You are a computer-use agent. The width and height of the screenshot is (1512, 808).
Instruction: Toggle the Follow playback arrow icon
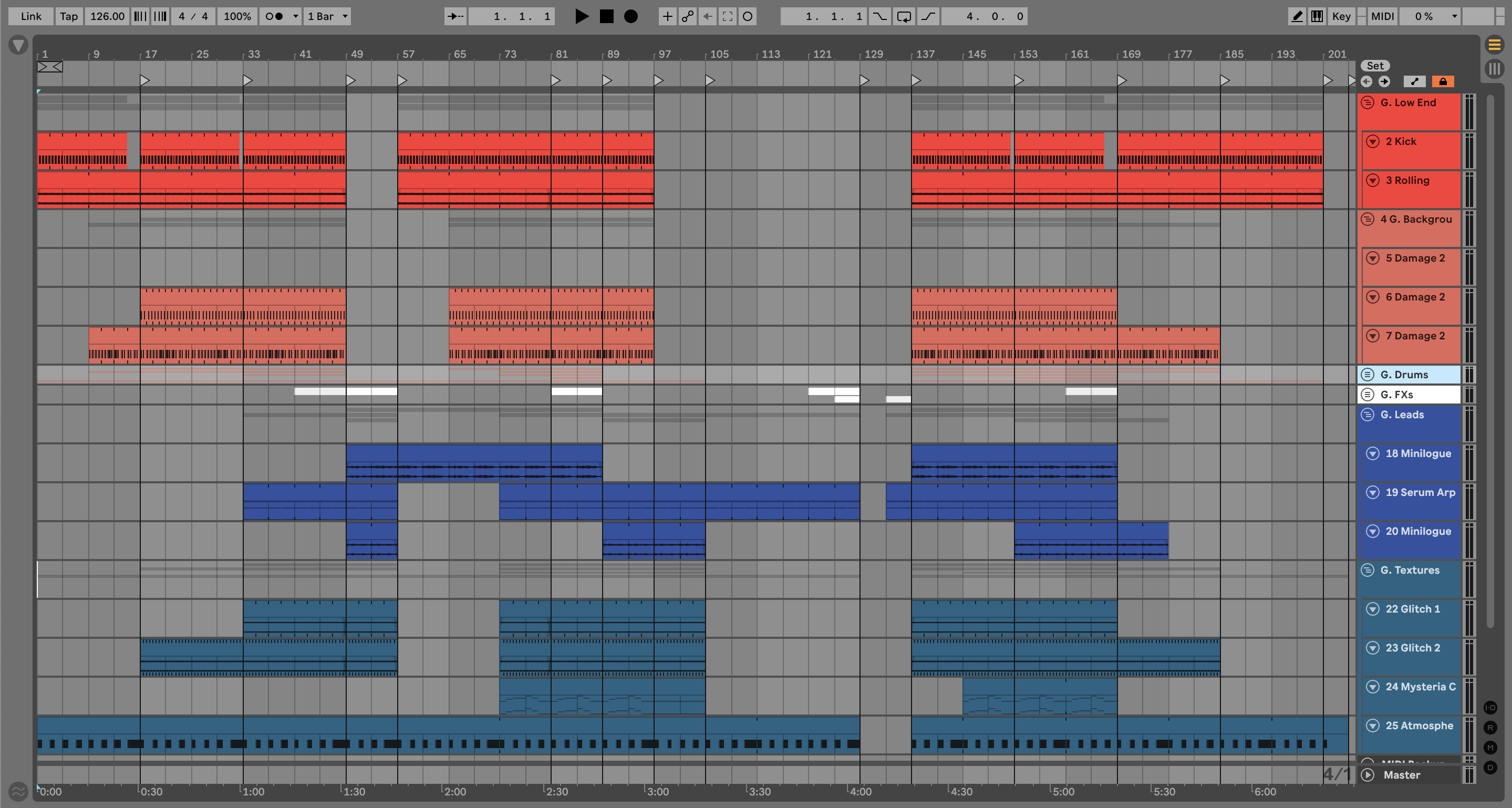(x=455, y=16)
